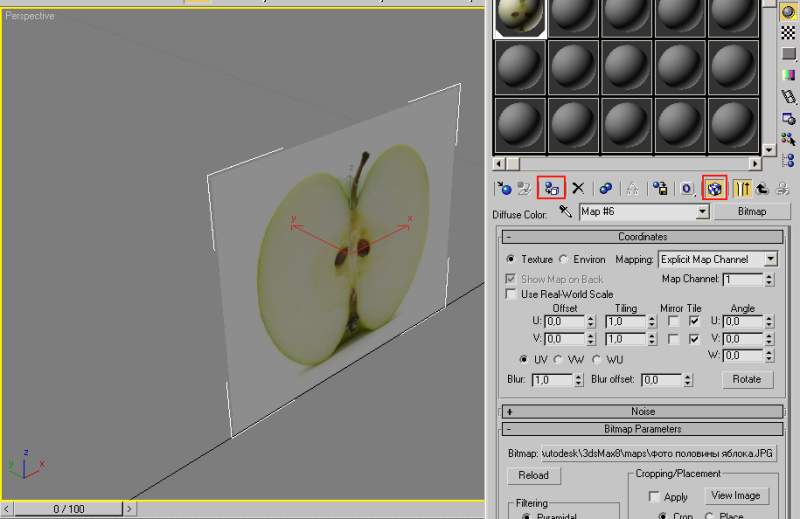The image size is (800, 519).
Task: Check the V Mirror checkbox
Action: click(x=673, y=339)
